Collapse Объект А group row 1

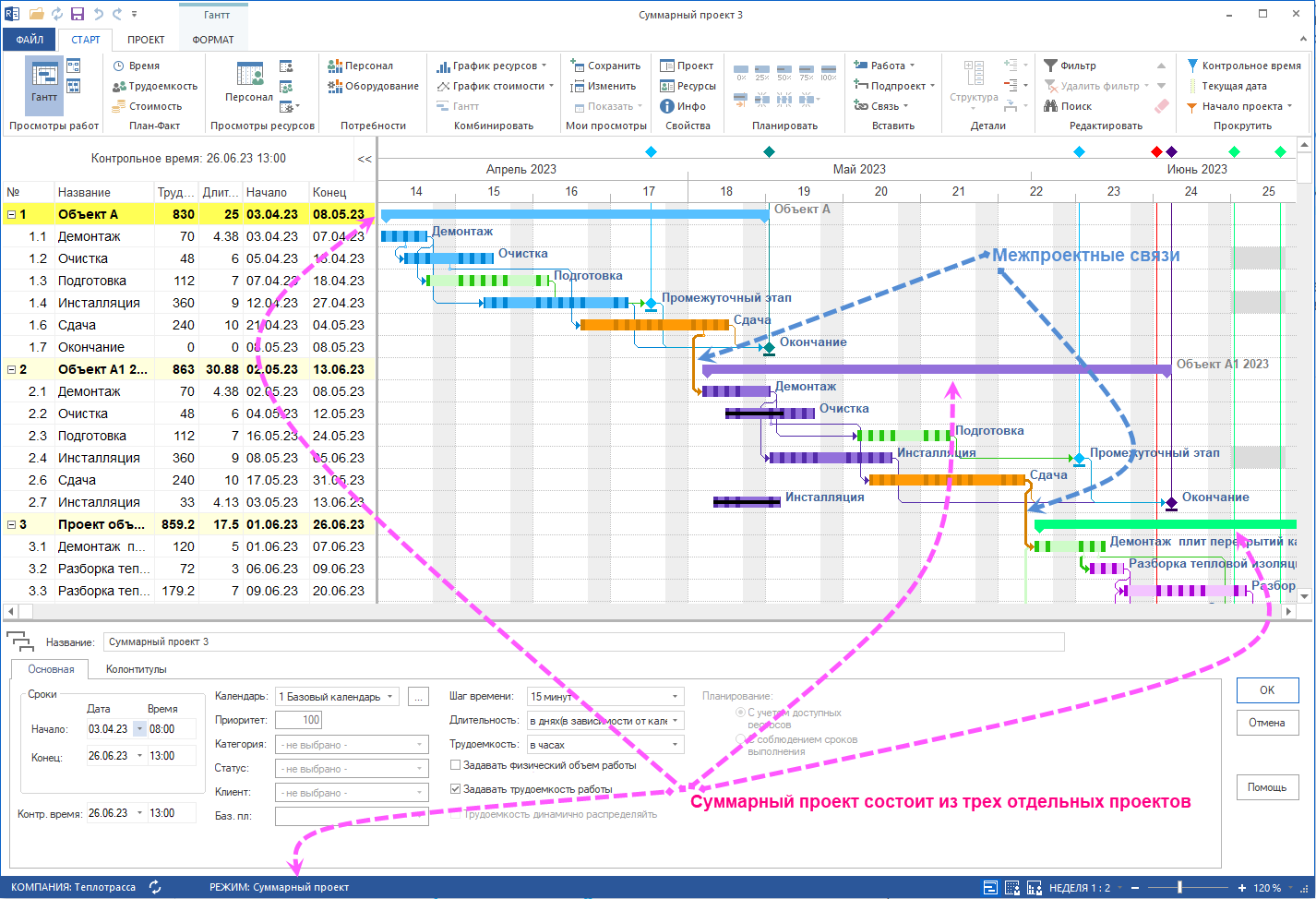click(x=11, y=214)
